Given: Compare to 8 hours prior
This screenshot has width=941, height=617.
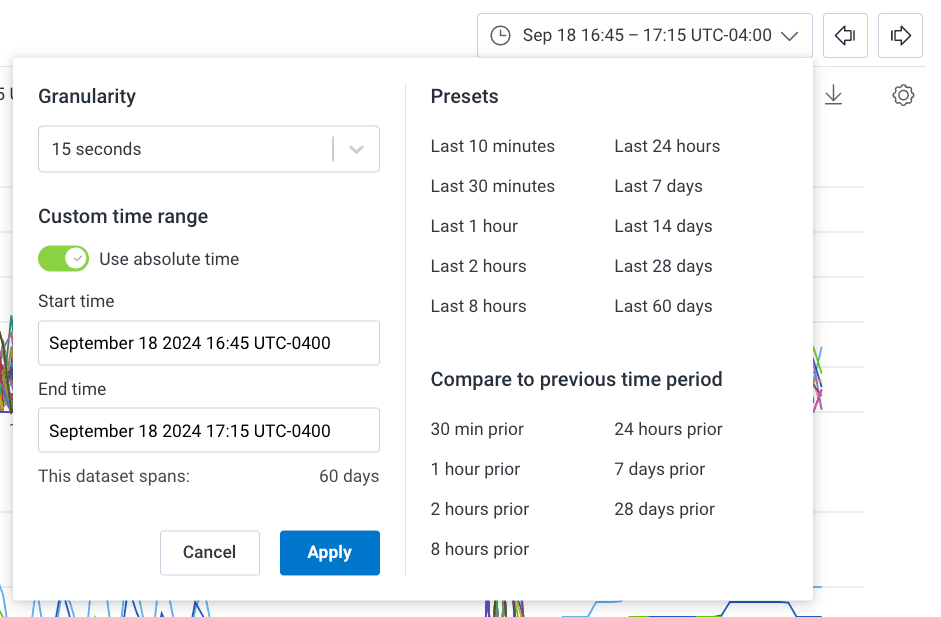Looking at the screenshot, I should 480,549.
